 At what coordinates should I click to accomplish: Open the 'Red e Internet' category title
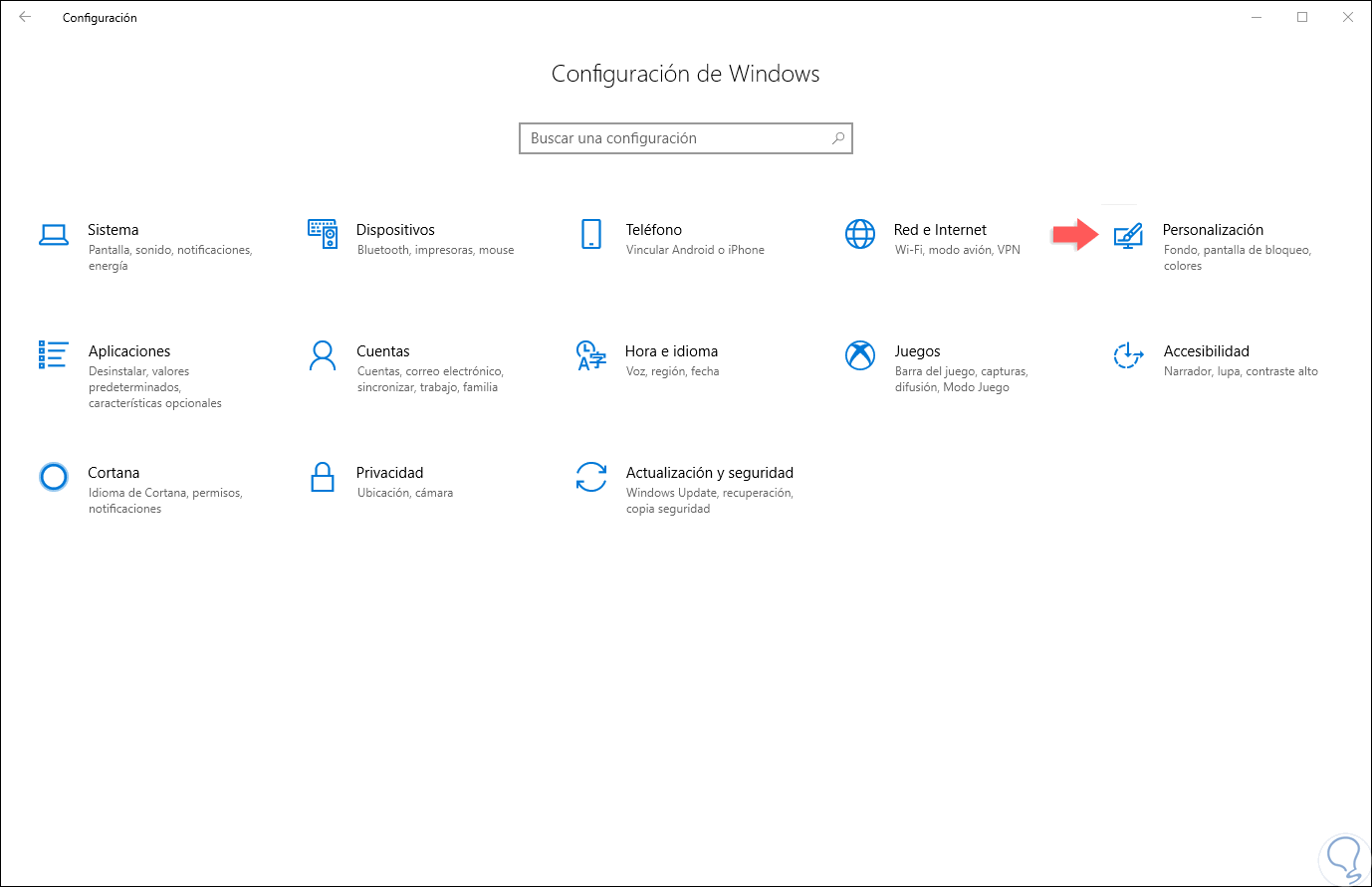click(941, 230)
